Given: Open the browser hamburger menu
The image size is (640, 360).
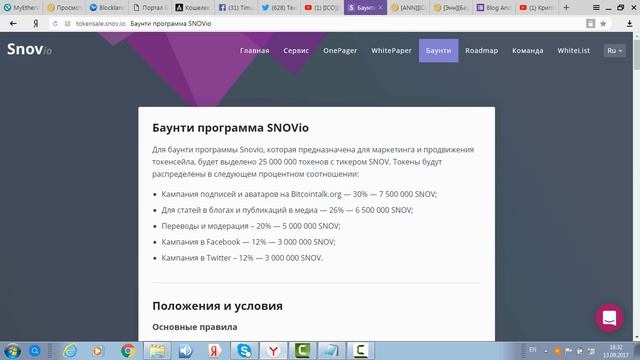Looking at the screenshot, I should tap(596, 7).
